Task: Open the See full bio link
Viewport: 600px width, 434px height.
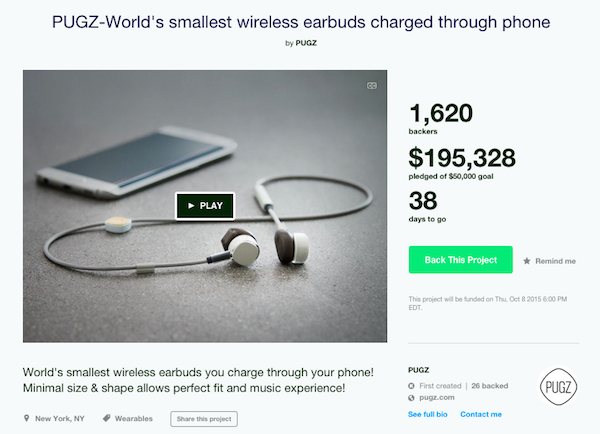Action: click(427, 414)
